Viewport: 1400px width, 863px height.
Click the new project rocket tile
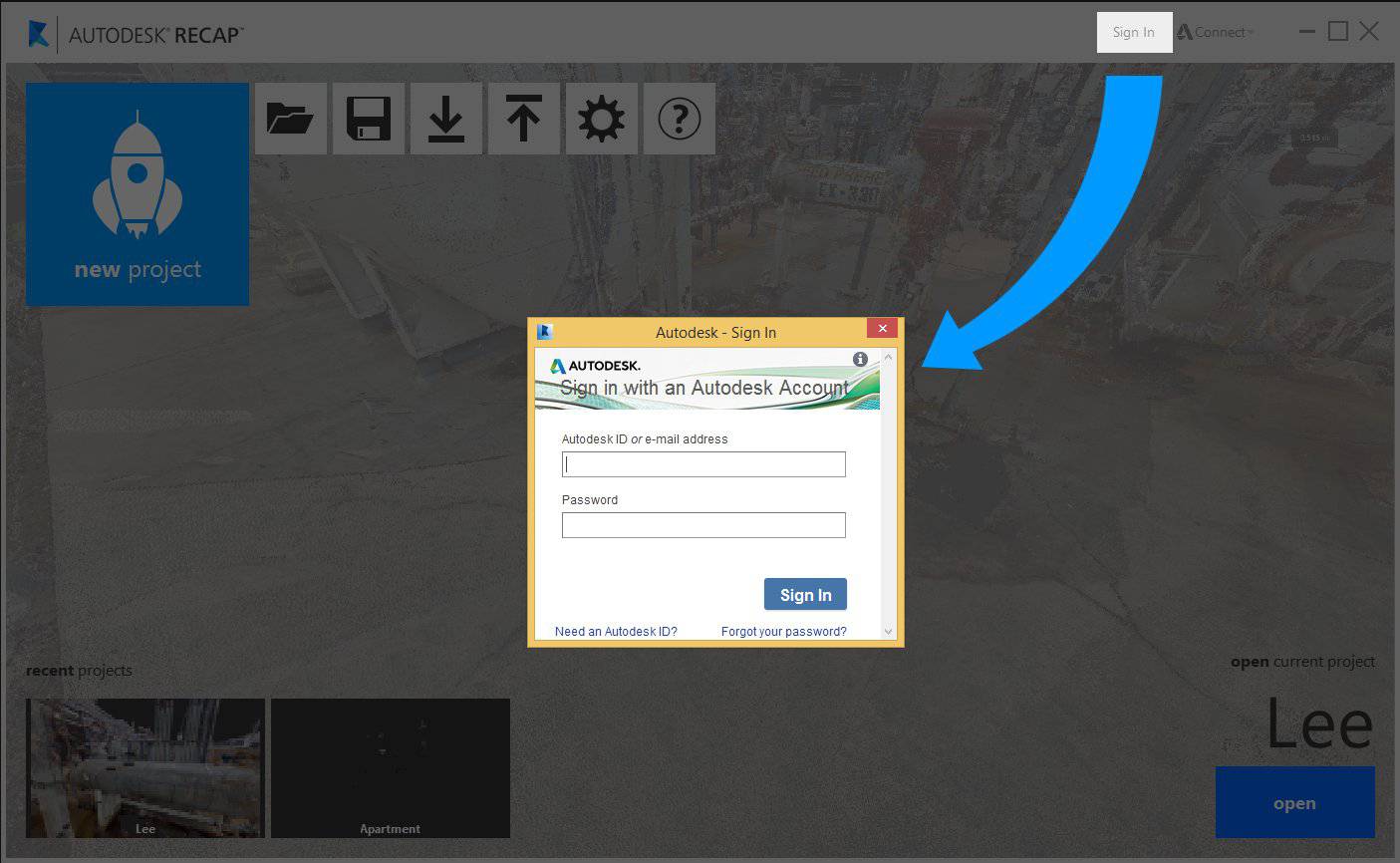click(138, 193)
